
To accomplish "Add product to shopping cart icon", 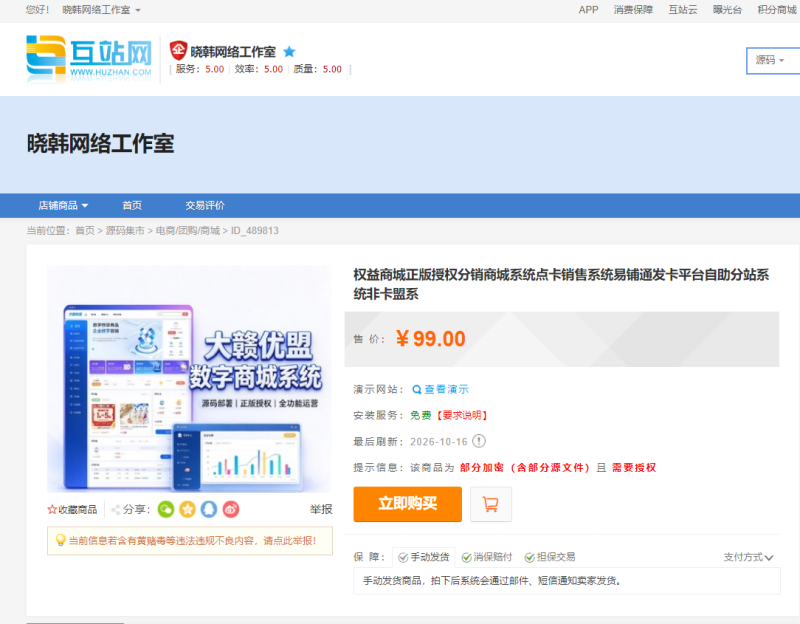I will 490,504.
